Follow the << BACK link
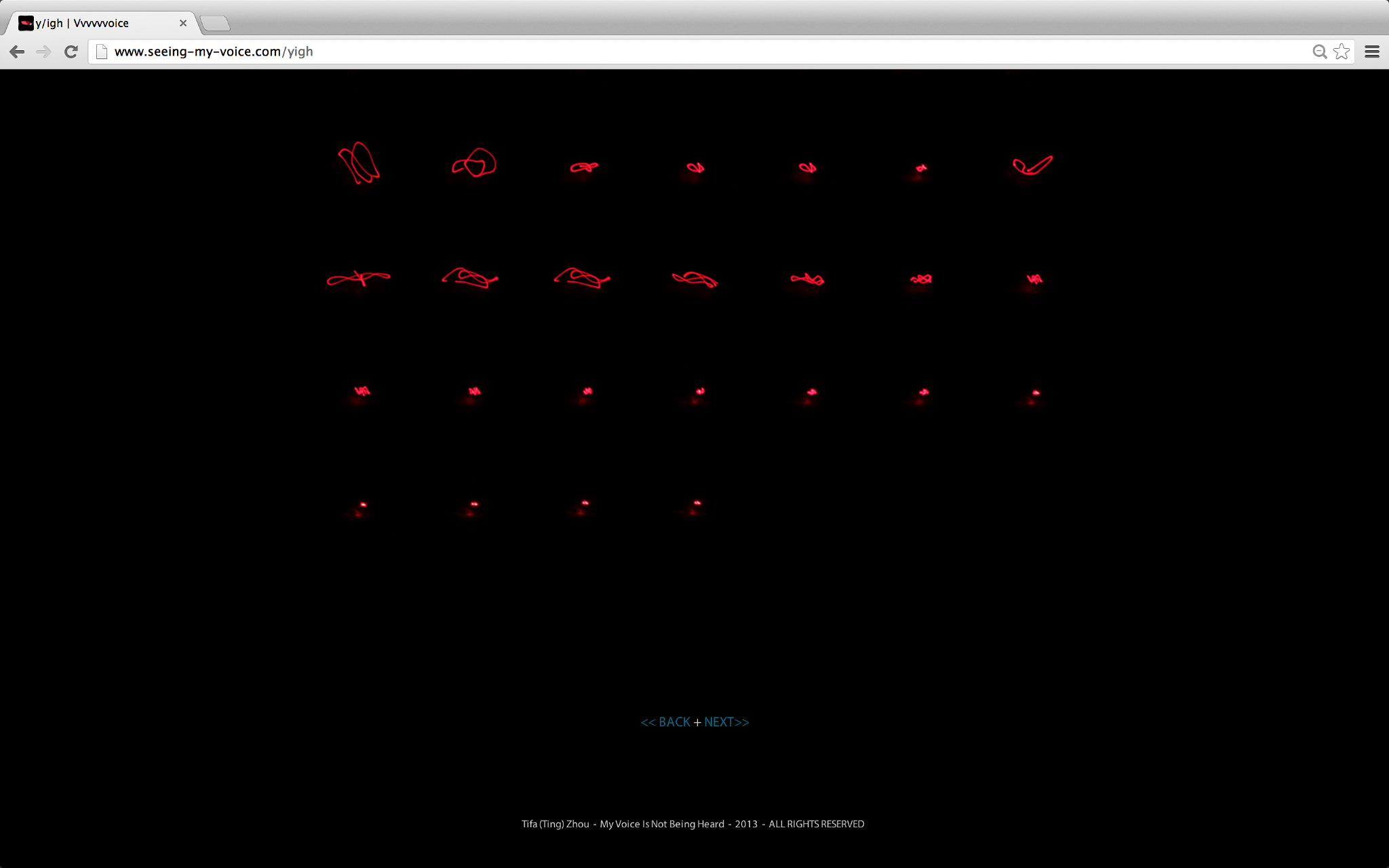1389x868 pixels. 665,722
